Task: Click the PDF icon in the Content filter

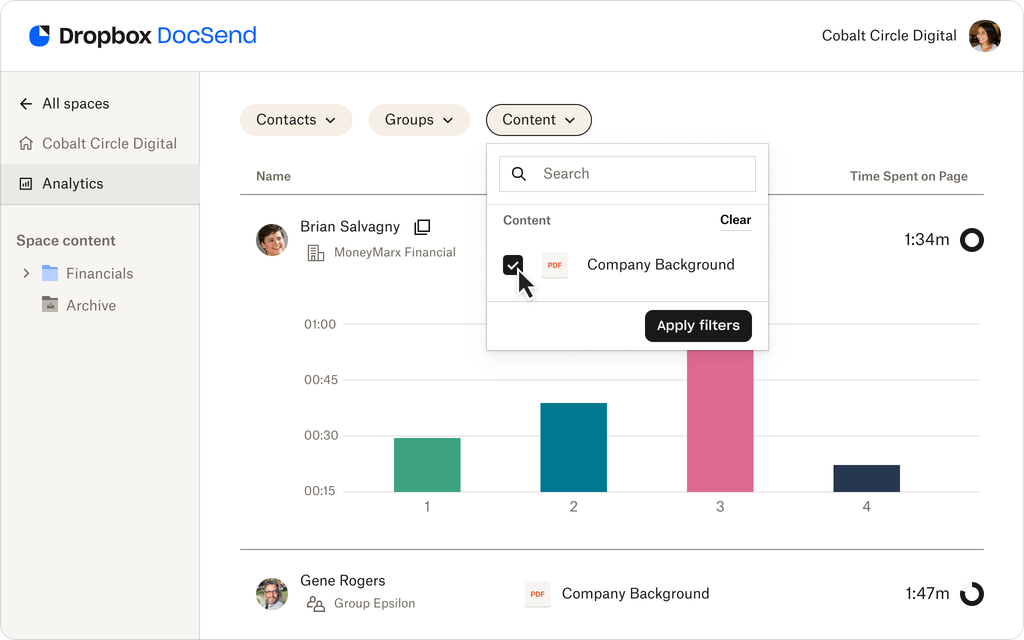Action: 554,265
